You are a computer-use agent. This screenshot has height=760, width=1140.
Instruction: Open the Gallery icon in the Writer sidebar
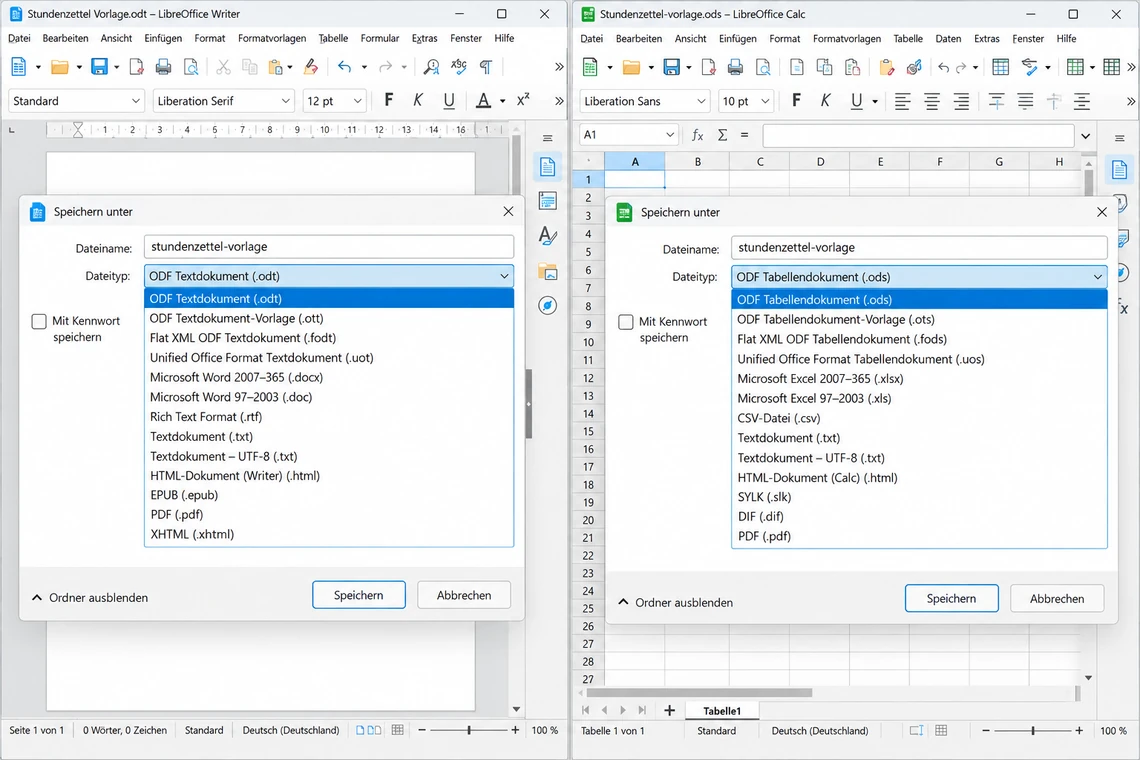click(547, 272)
